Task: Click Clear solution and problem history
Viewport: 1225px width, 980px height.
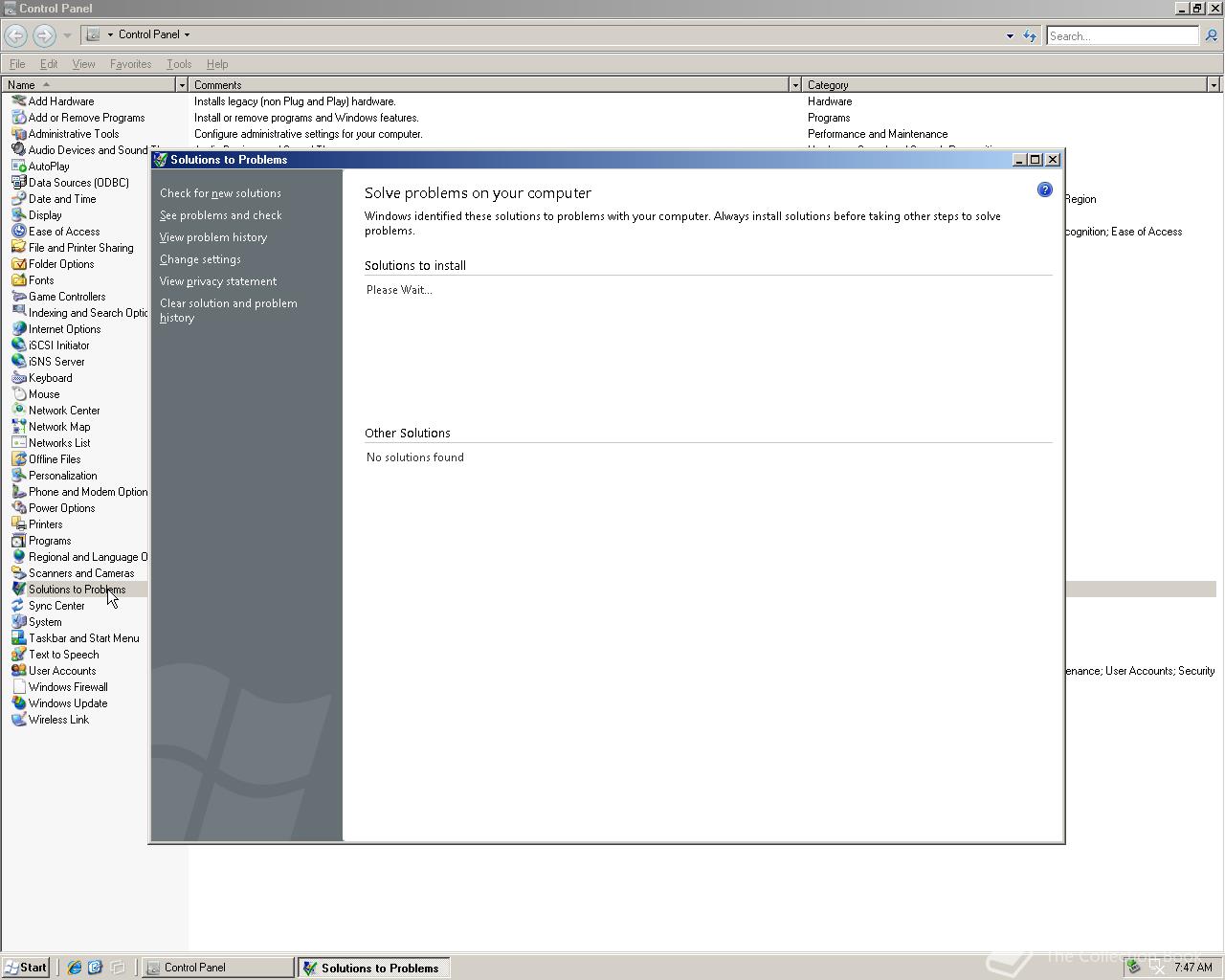Action: pyautogui.click(x=229, y=310)
